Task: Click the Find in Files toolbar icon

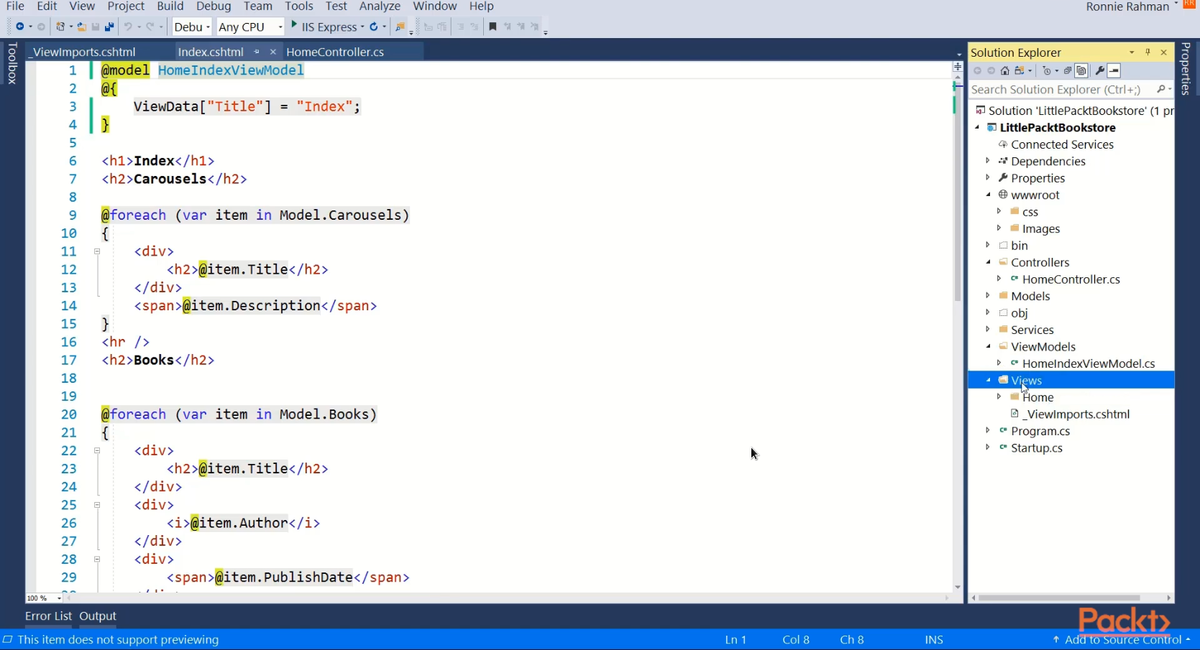Action: 400,27
